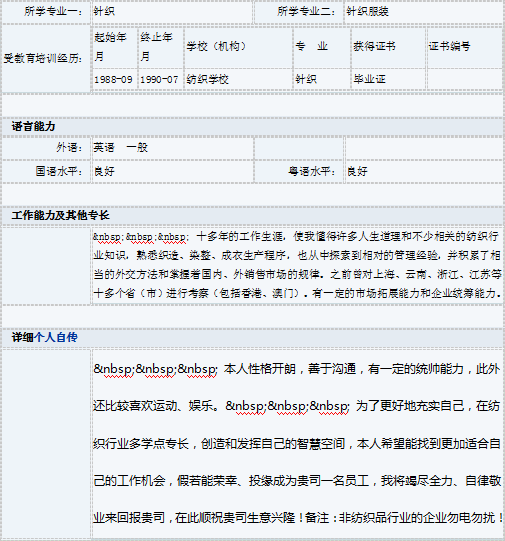
Task: Click the empty 证书编号 value cell
Action: pyautogui.click(x=464, y=79)
